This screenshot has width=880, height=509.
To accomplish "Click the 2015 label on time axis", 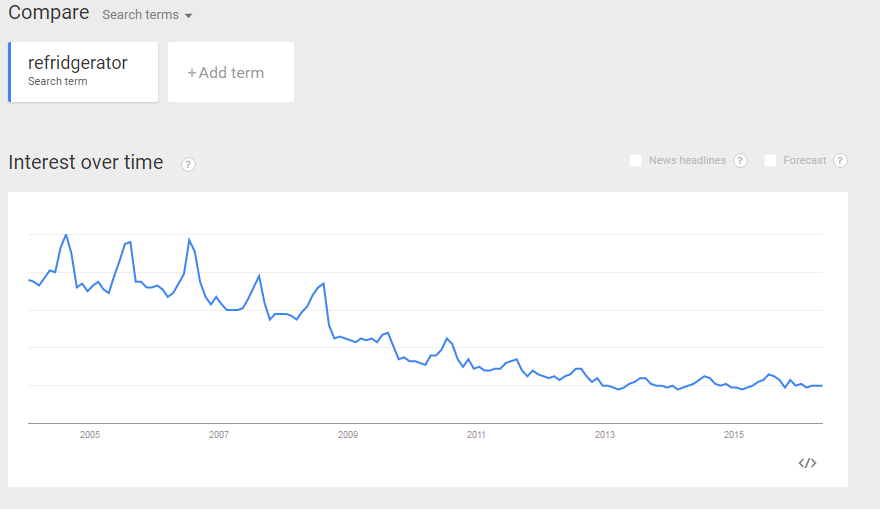I will 734,434.
